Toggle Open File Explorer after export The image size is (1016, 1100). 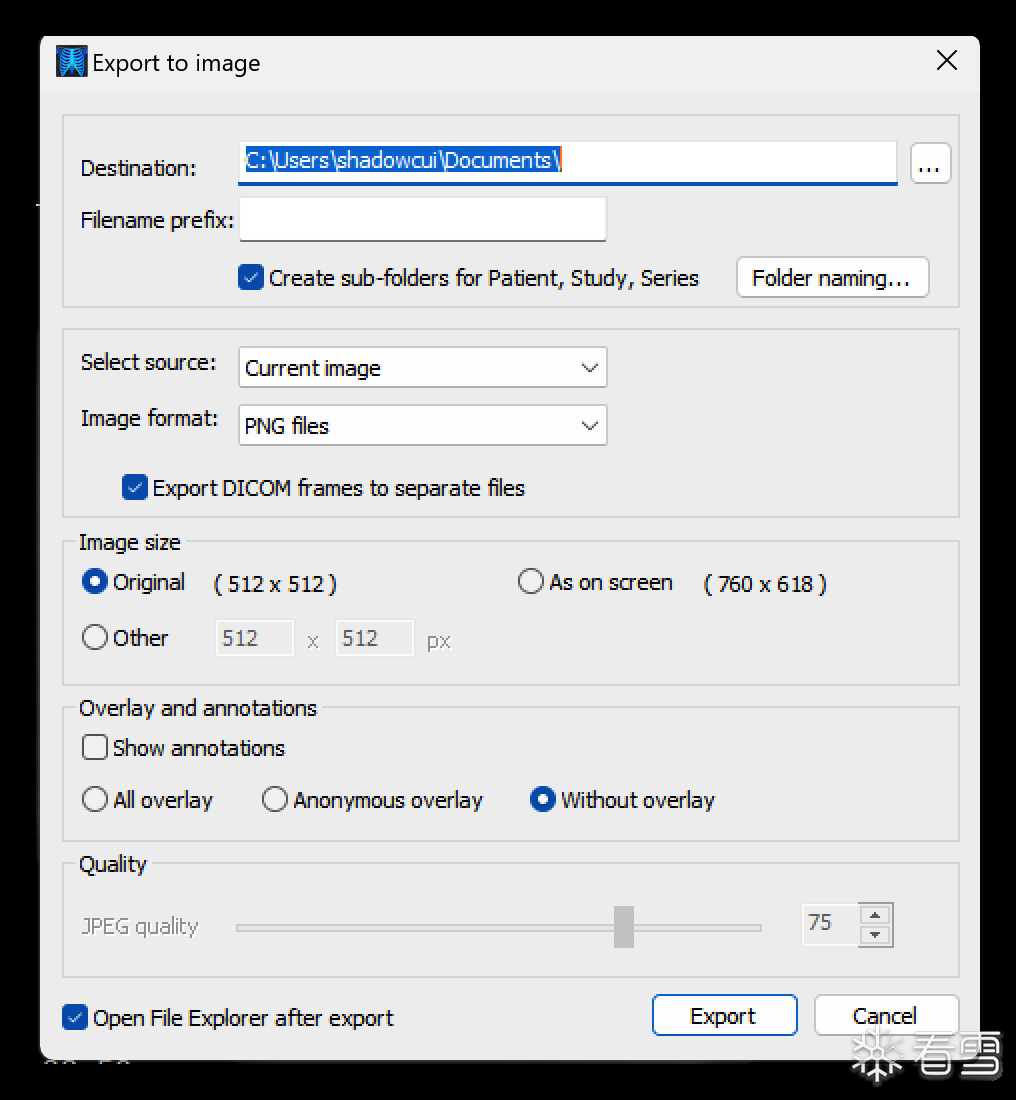(75, 1018)
